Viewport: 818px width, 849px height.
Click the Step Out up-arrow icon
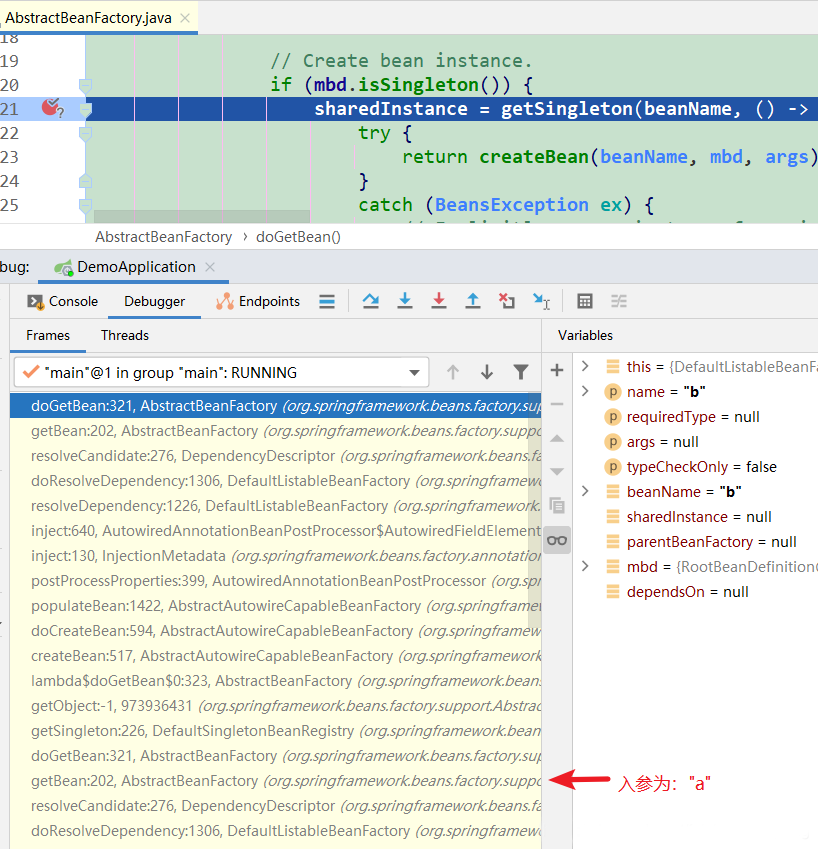pos(473,301)
